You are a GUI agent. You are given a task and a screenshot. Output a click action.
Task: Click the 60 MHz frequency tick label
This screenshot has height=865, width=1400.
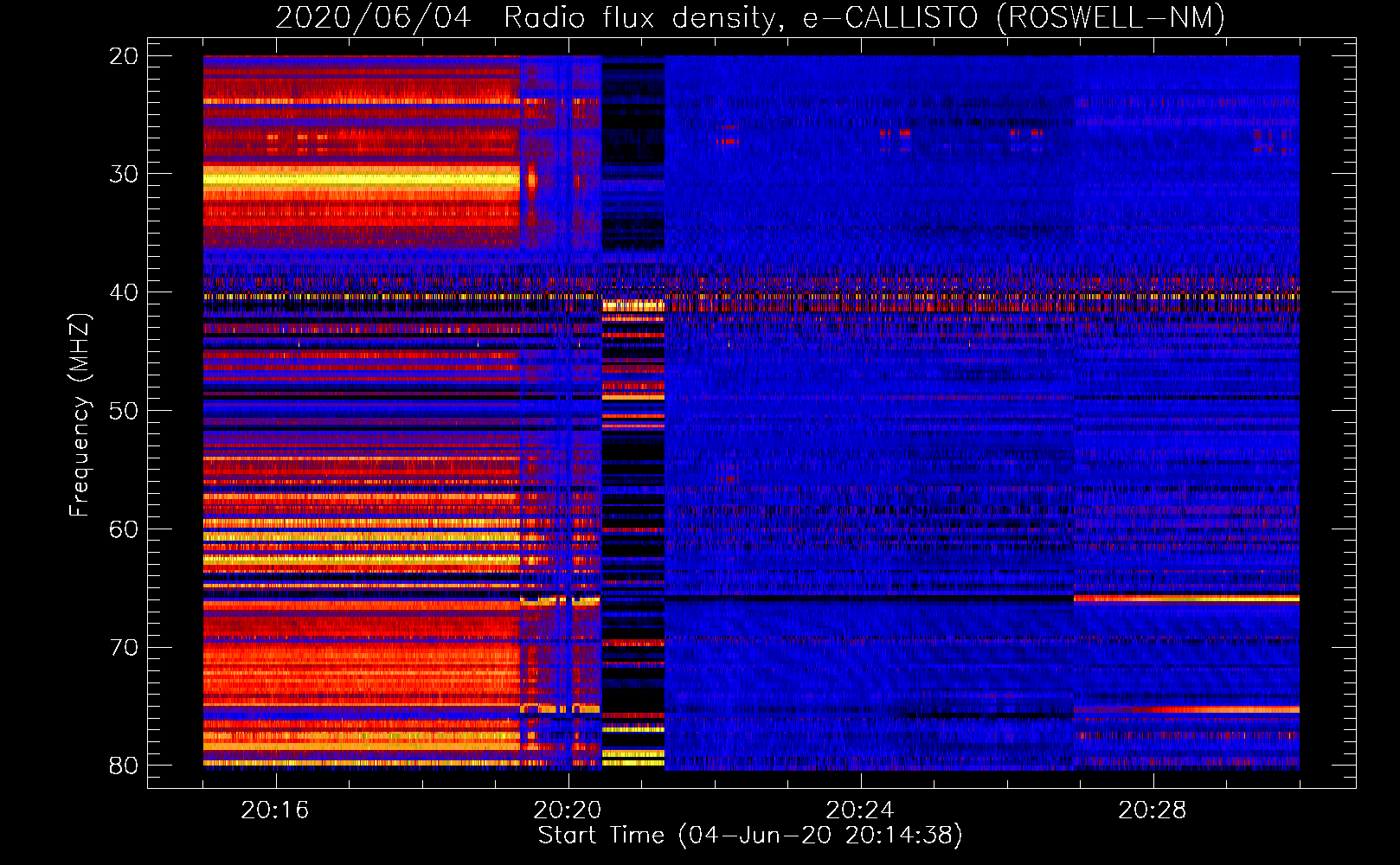[124, 529]
